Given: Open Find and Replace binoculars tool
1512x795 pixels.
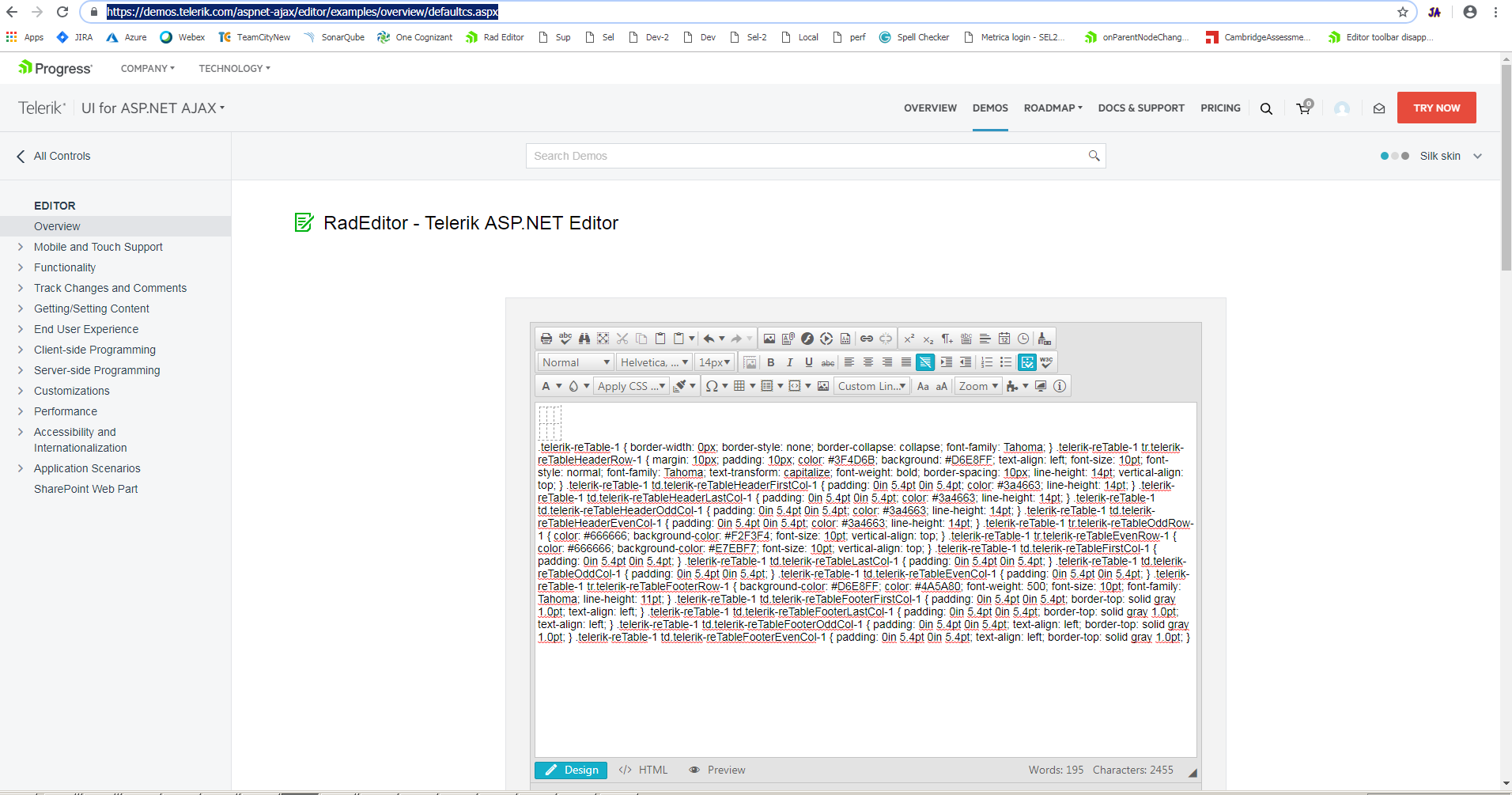Looking at the screenshot, I should pos(584,339).
